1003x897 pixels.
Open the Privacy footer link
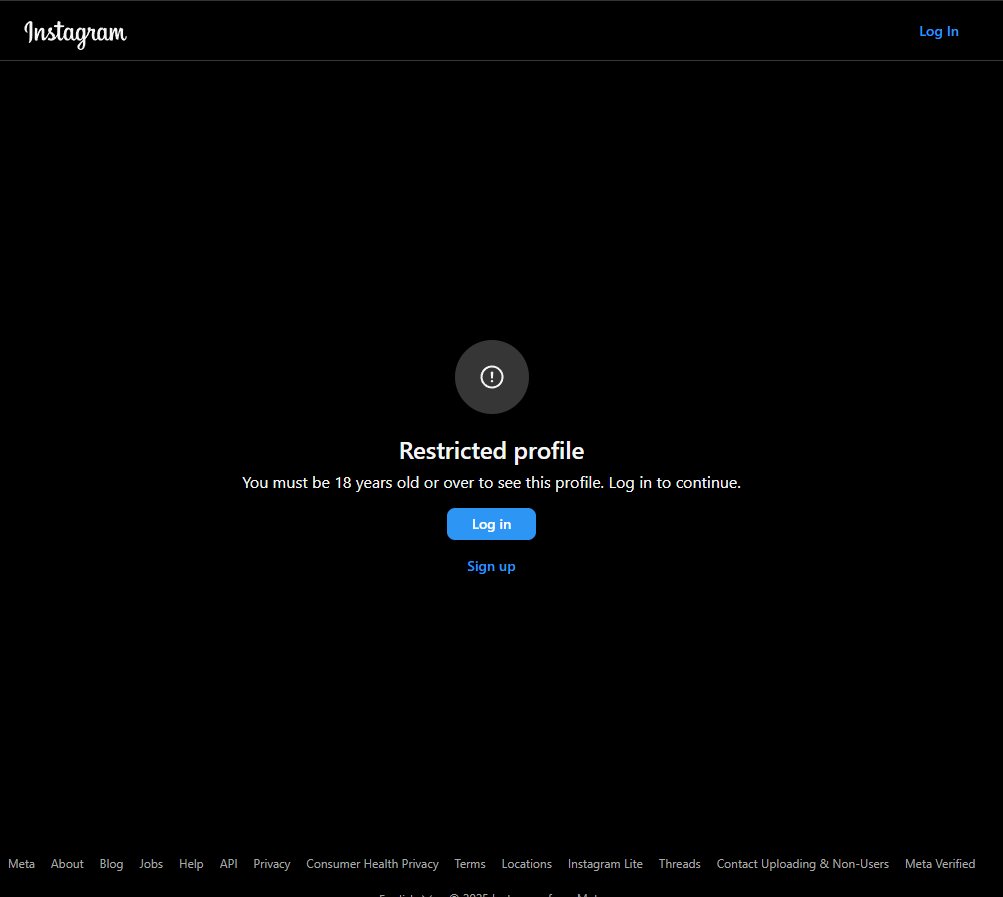coord(272,864)
